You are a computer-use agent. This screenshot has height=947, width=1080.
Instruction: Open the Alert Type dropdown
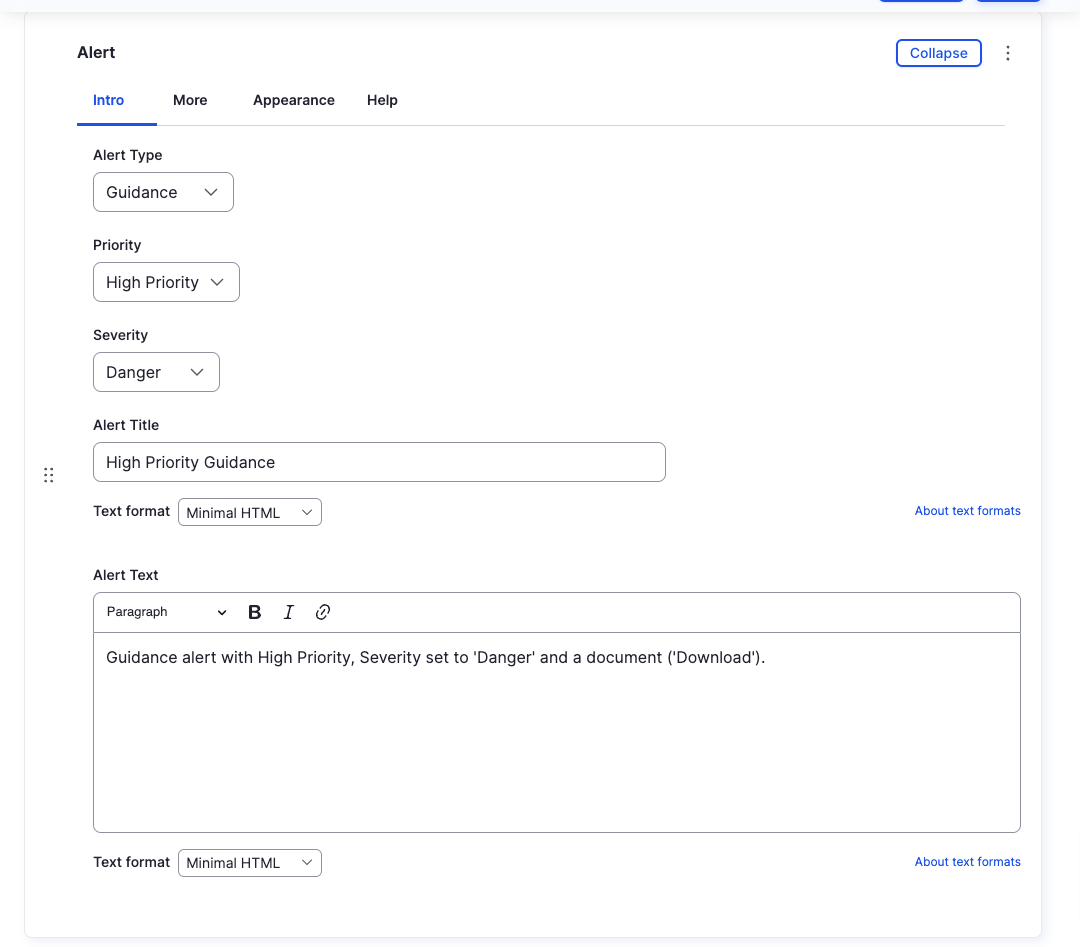(x=163, y=192)
